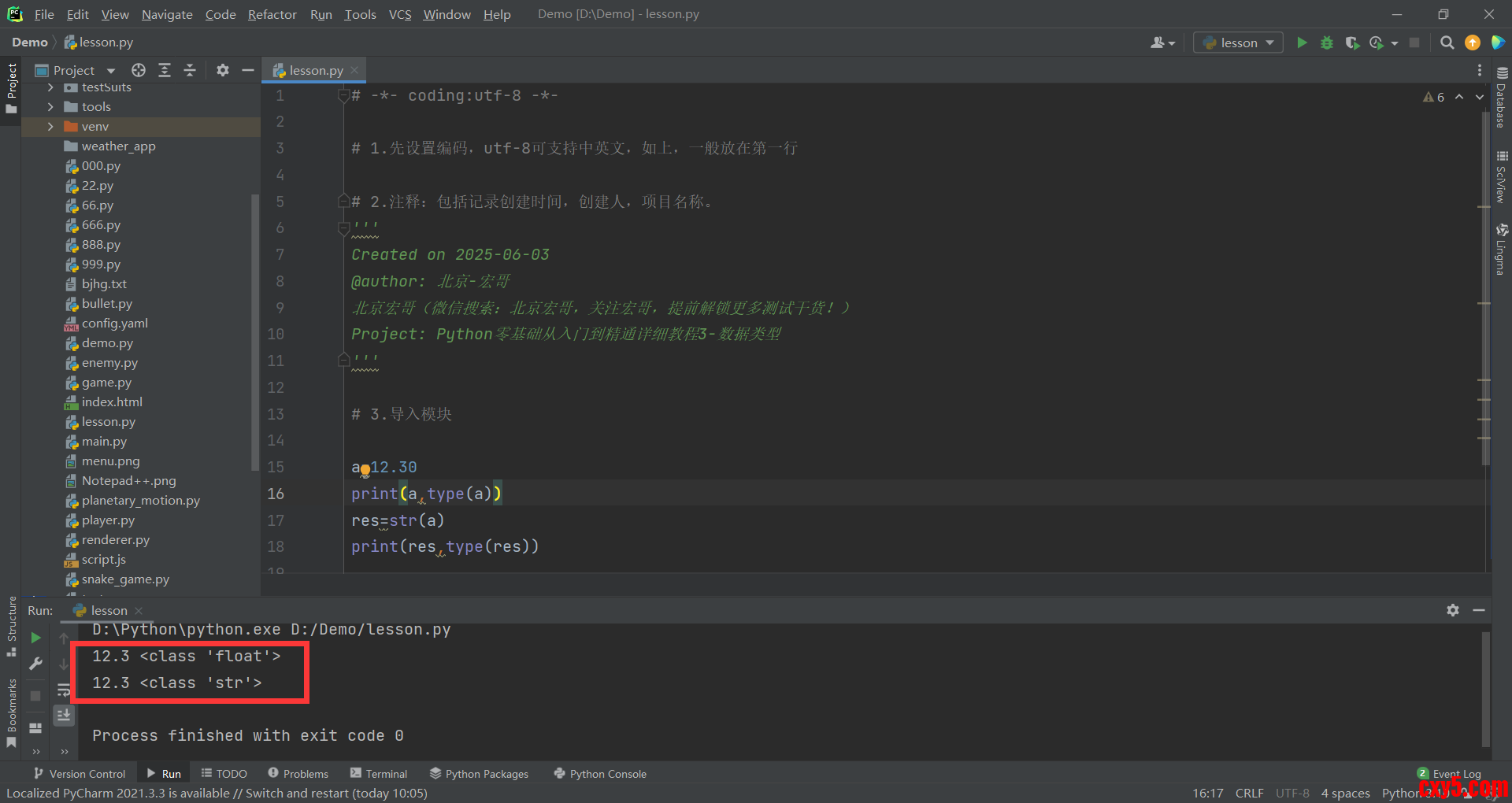The width and height of the screenshot is (1512, 803).
Task: Toggle soft-wrap in Run console
Action: 64,690
